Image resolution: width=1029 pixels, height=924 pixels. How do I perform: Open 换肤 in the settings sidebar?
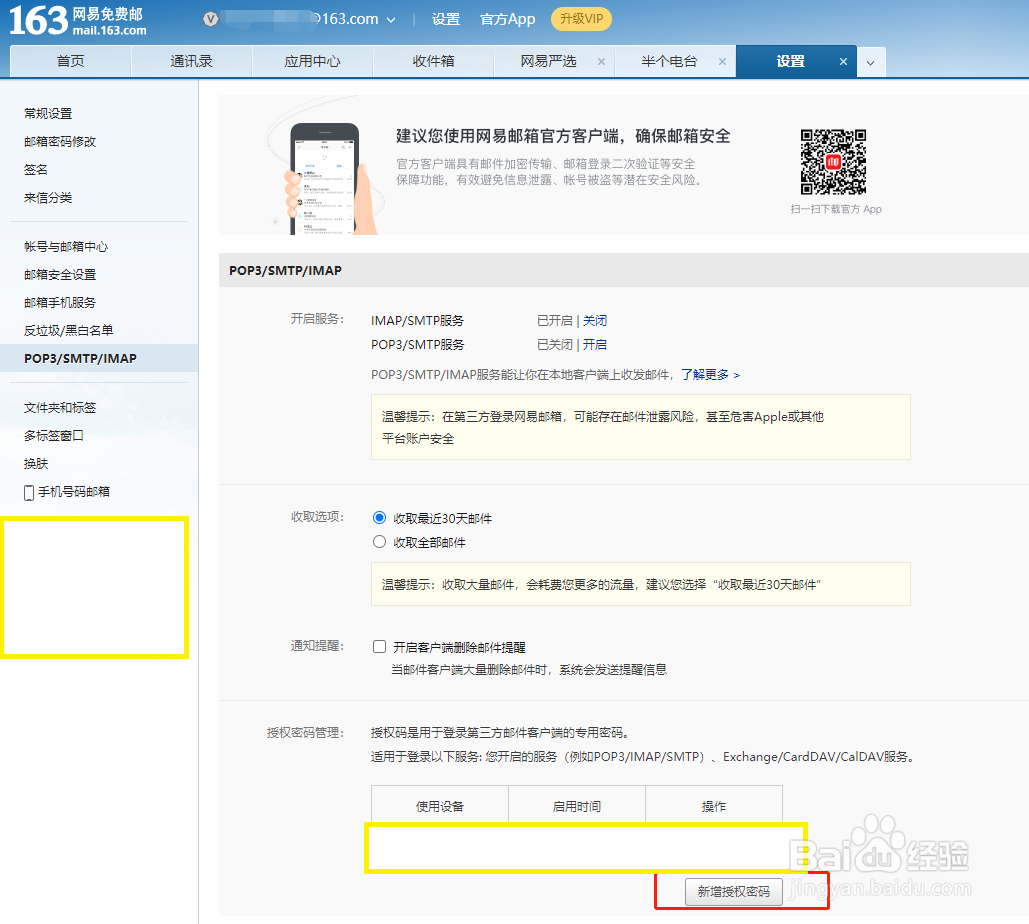coord(34,463)
